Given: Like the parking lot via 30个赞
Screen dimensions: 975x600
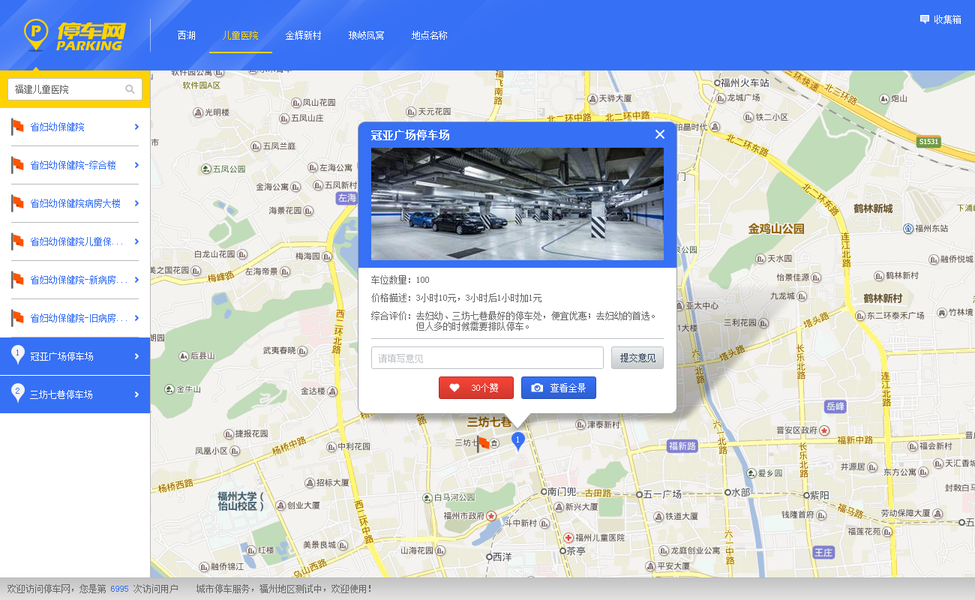Looking at the screenshot, I should pyautogui.click(x=476, y=388).
